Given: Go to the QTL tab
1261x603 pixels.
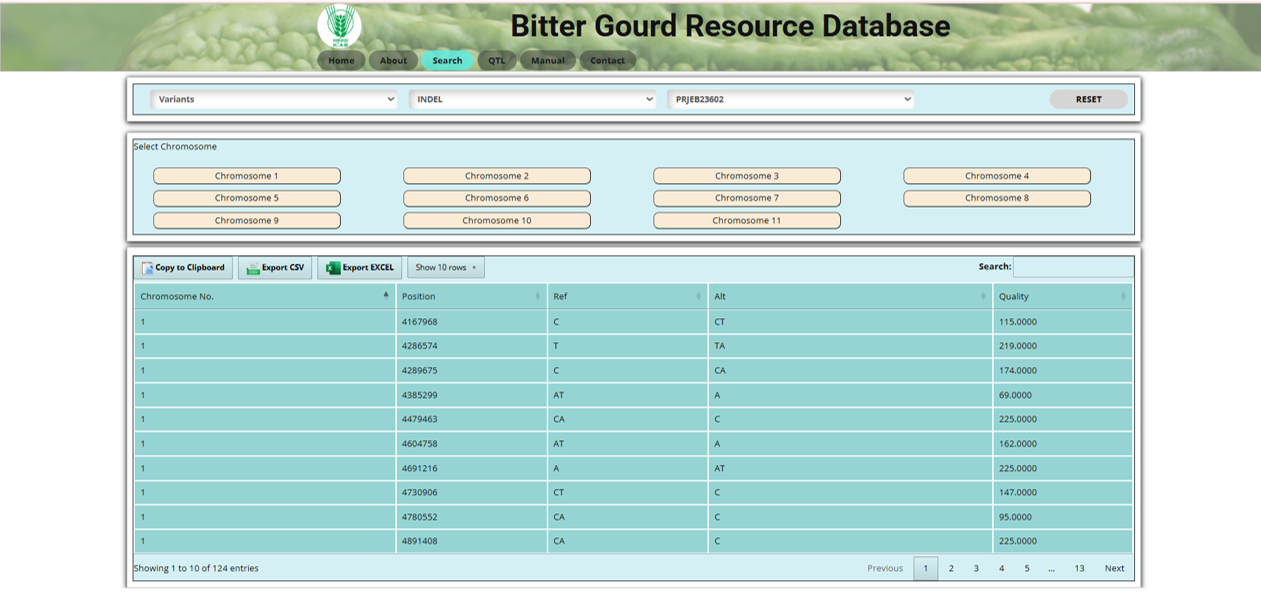Looking at the screenshot, I should (497, 61).
